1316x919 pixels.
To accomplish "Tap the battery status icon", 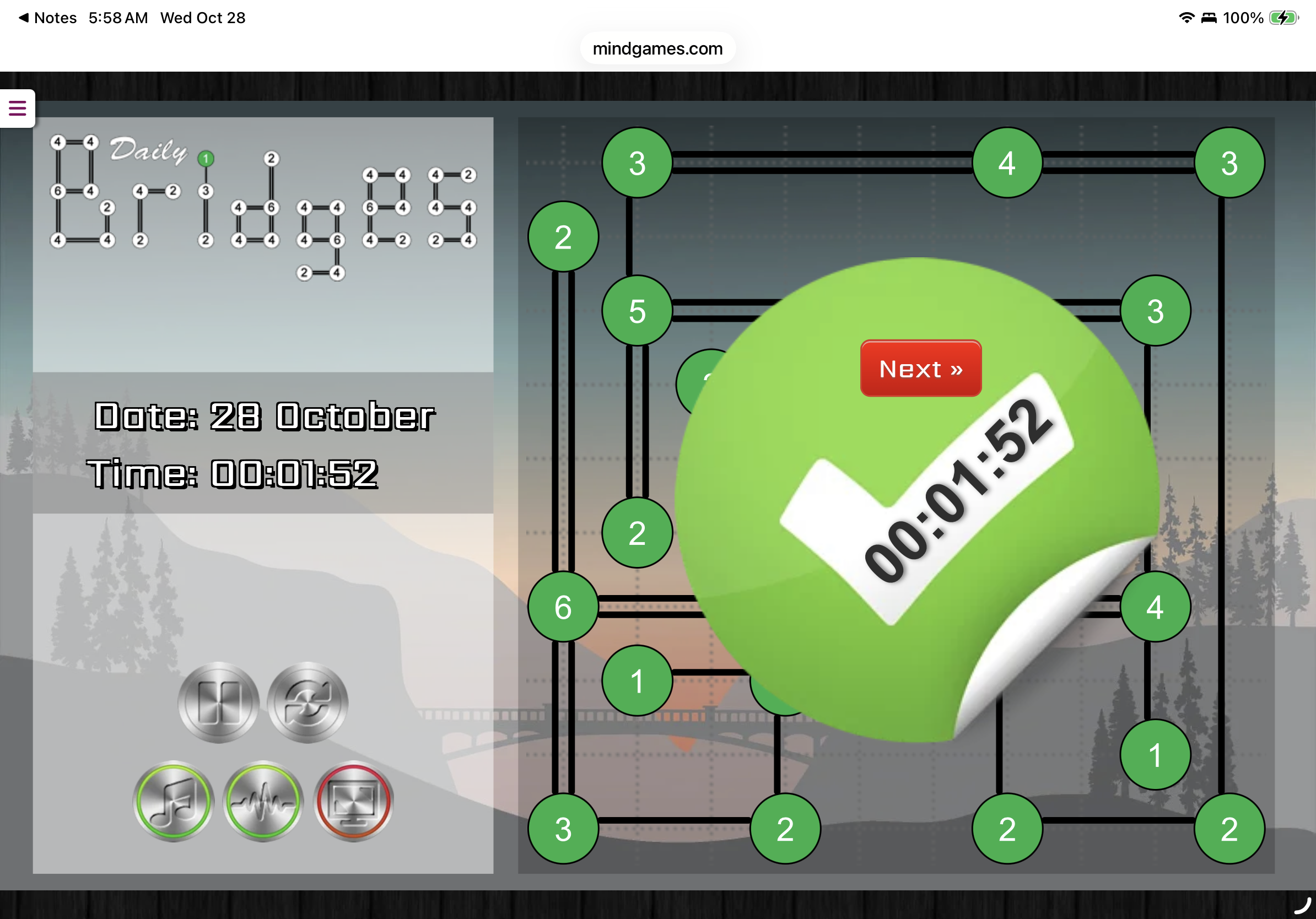I will click(1283, 18).
